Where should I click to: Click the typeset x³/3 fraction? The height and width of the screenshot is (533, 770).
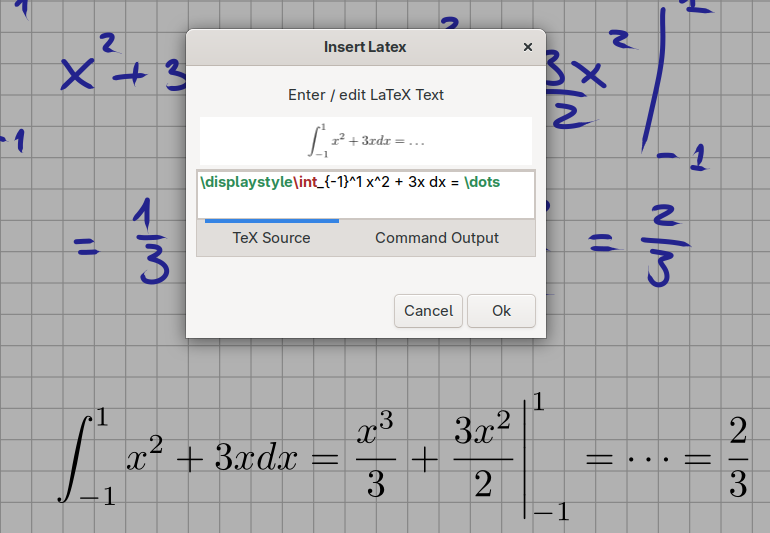pyautogui.click(x=376, y=454)
